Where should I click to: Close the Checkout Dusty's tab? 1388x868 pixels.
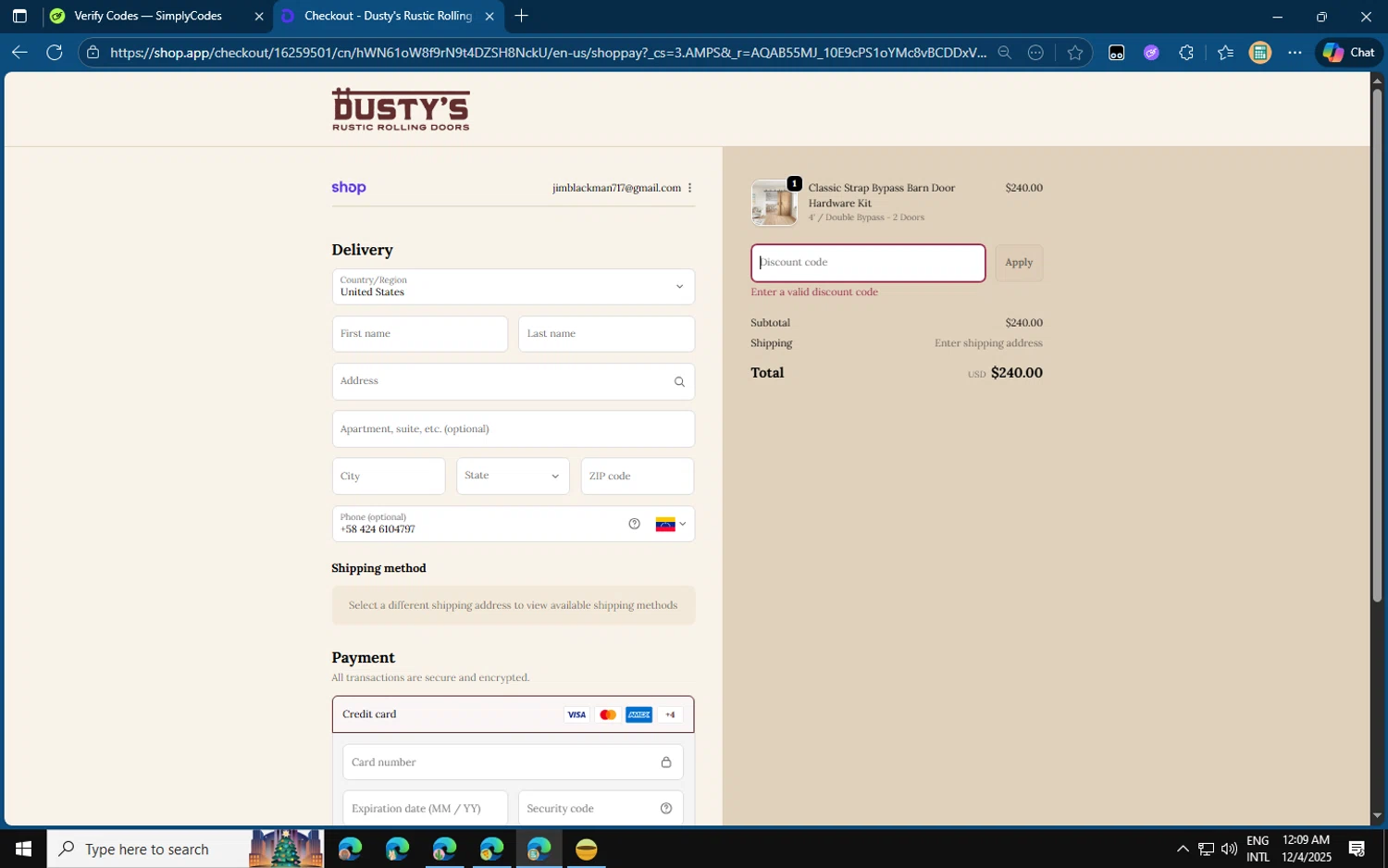[490, 16]
